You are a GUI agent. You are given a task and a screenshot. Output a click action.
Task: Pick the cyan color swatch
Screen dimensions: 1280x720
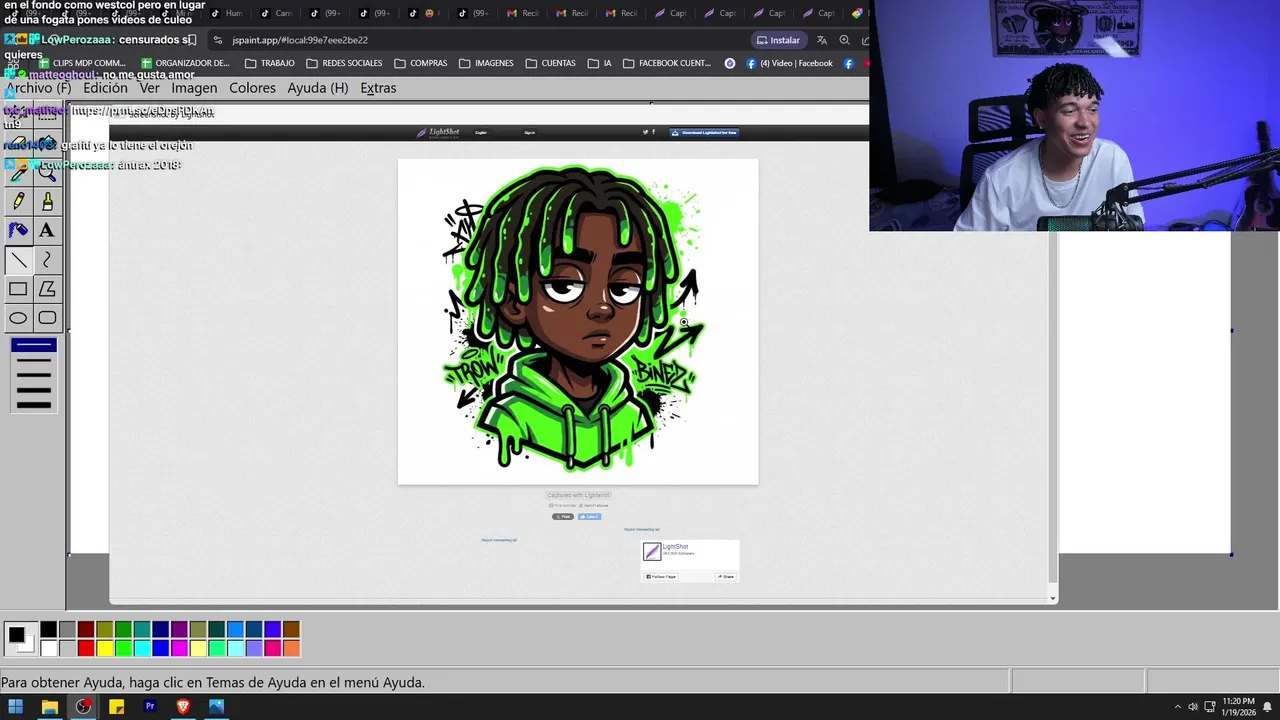click(142, 648)
